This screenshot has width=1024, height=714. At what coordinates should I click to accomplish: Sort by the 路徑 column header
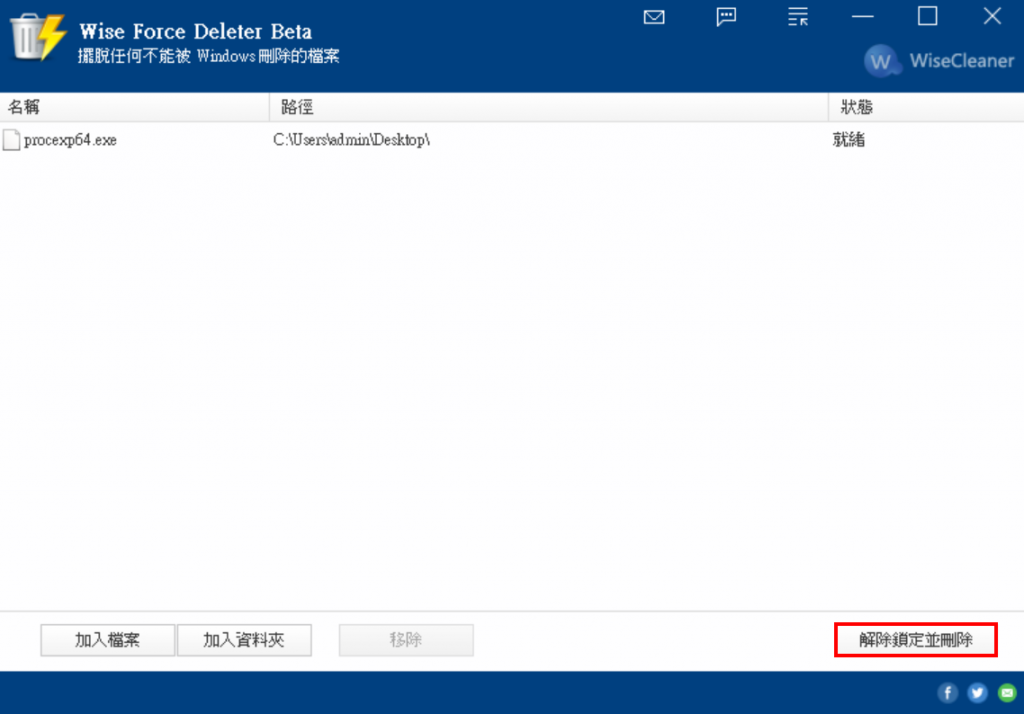[549, 107]
